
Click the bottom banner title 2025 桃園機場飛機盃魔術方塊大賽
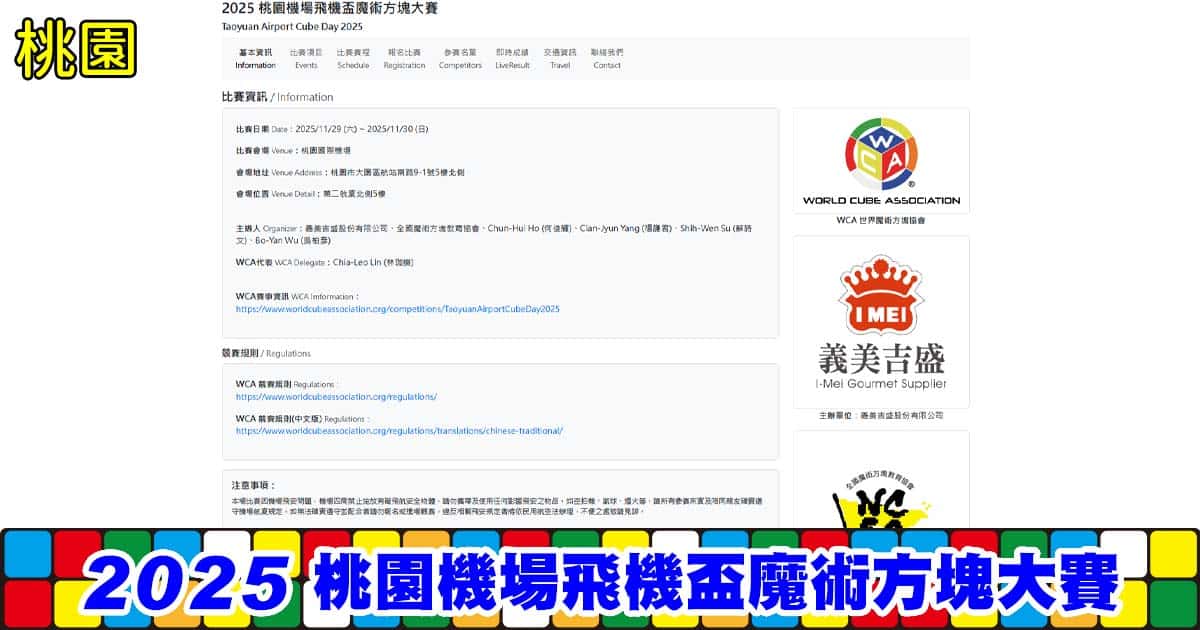point(600,581)
